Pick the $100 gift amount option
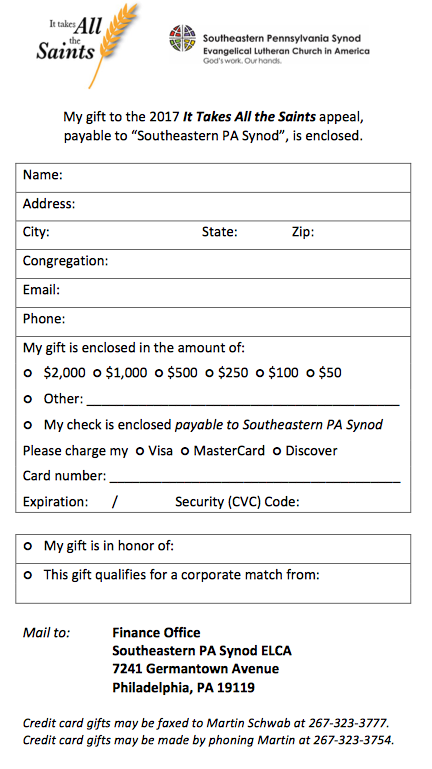The height and width of the screenshot is (769, 432). point(260,374)
